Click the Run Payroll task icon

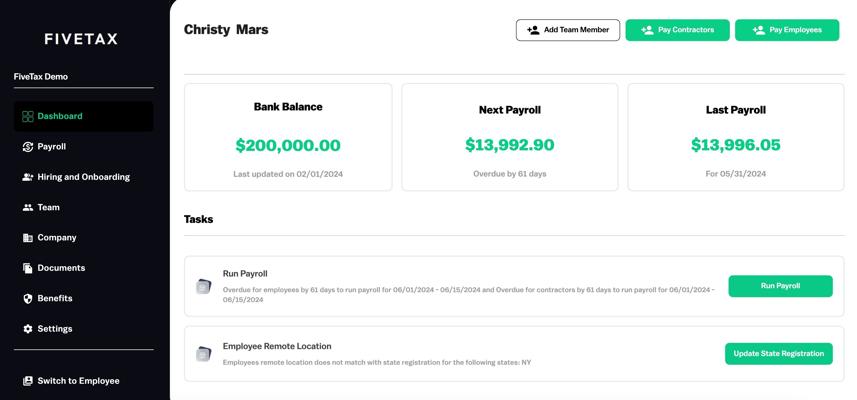tap(204, 287)
